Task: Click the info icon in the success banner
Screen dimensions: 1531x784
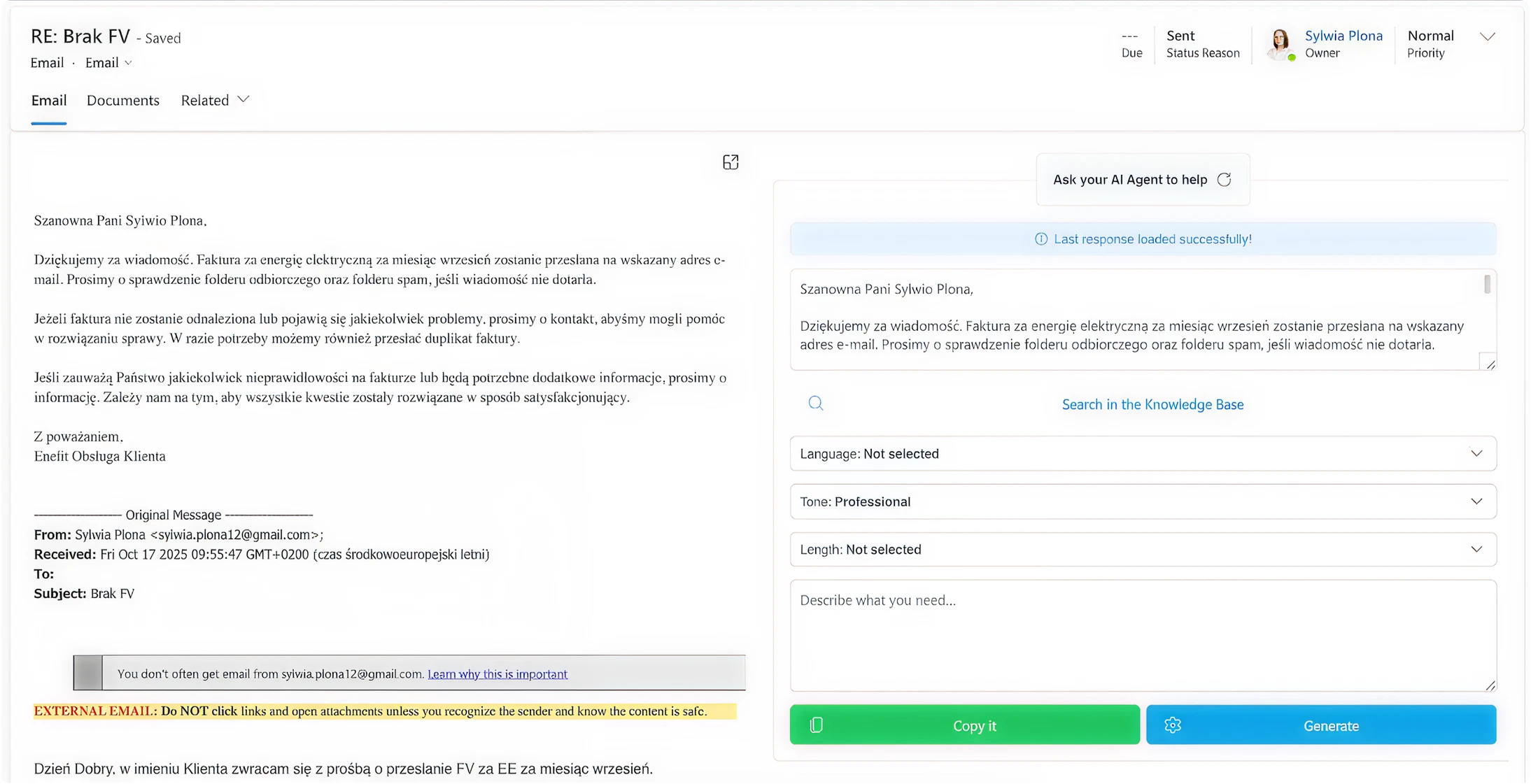Action: (x=1041, y=239)
